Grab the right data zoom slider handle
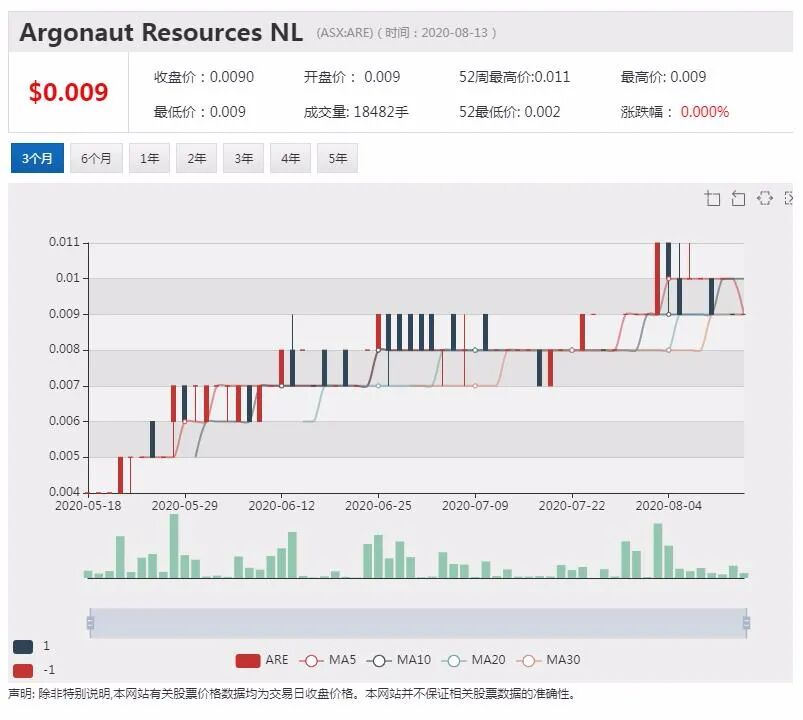The width and height of the screenshot is (803, 720). (x=746, y=623)
